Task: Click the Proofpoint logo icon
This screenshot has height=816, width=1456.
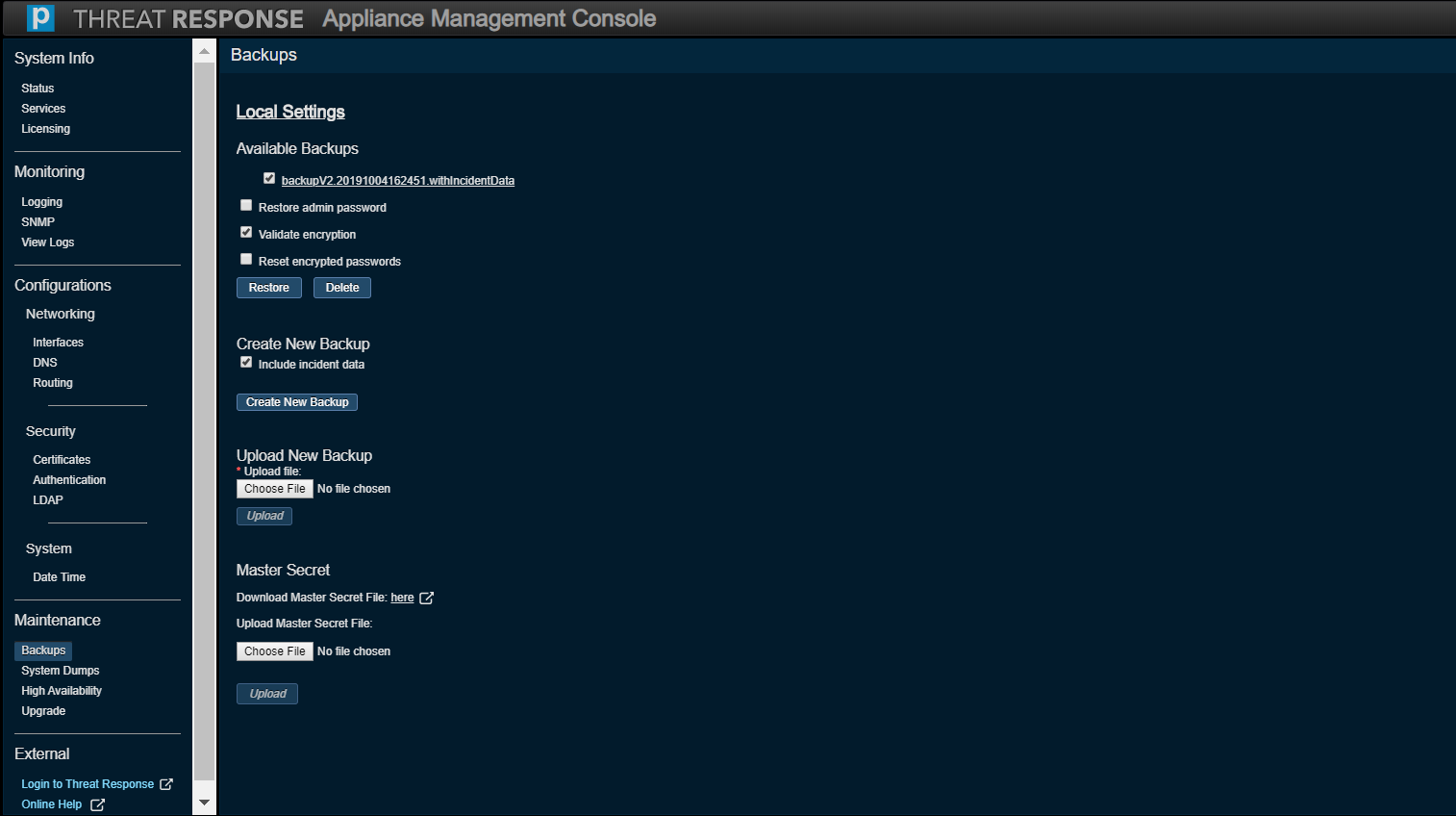Action: click(x=40, y=18)
